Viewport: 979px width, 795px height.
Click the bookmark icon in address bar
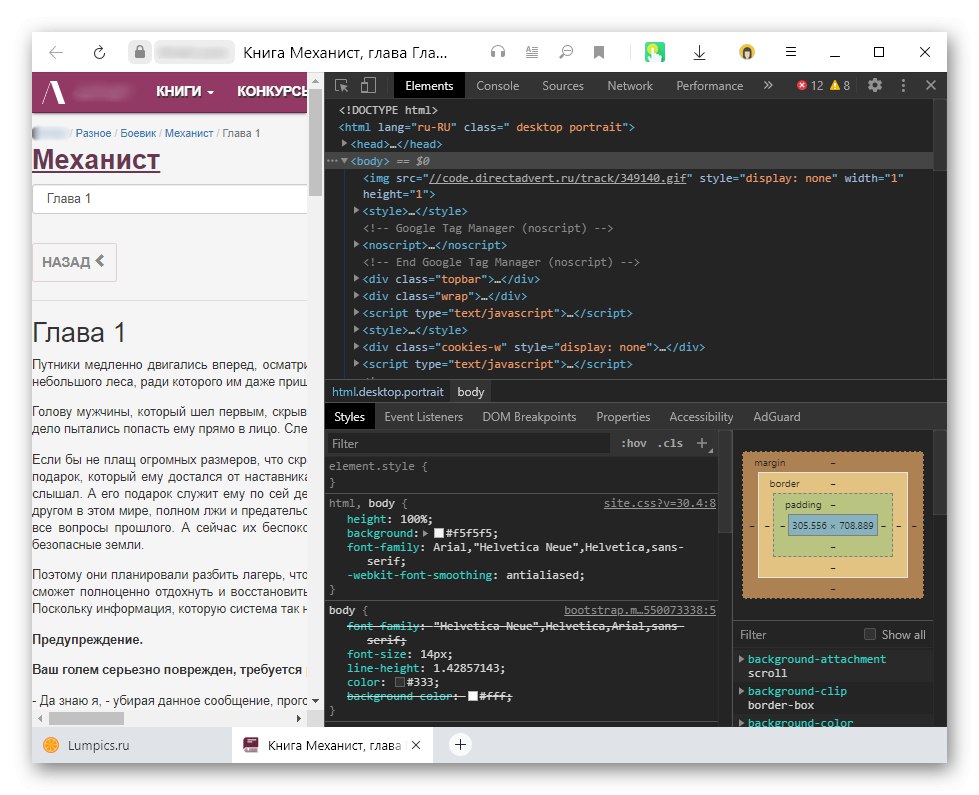pos(598,52)
